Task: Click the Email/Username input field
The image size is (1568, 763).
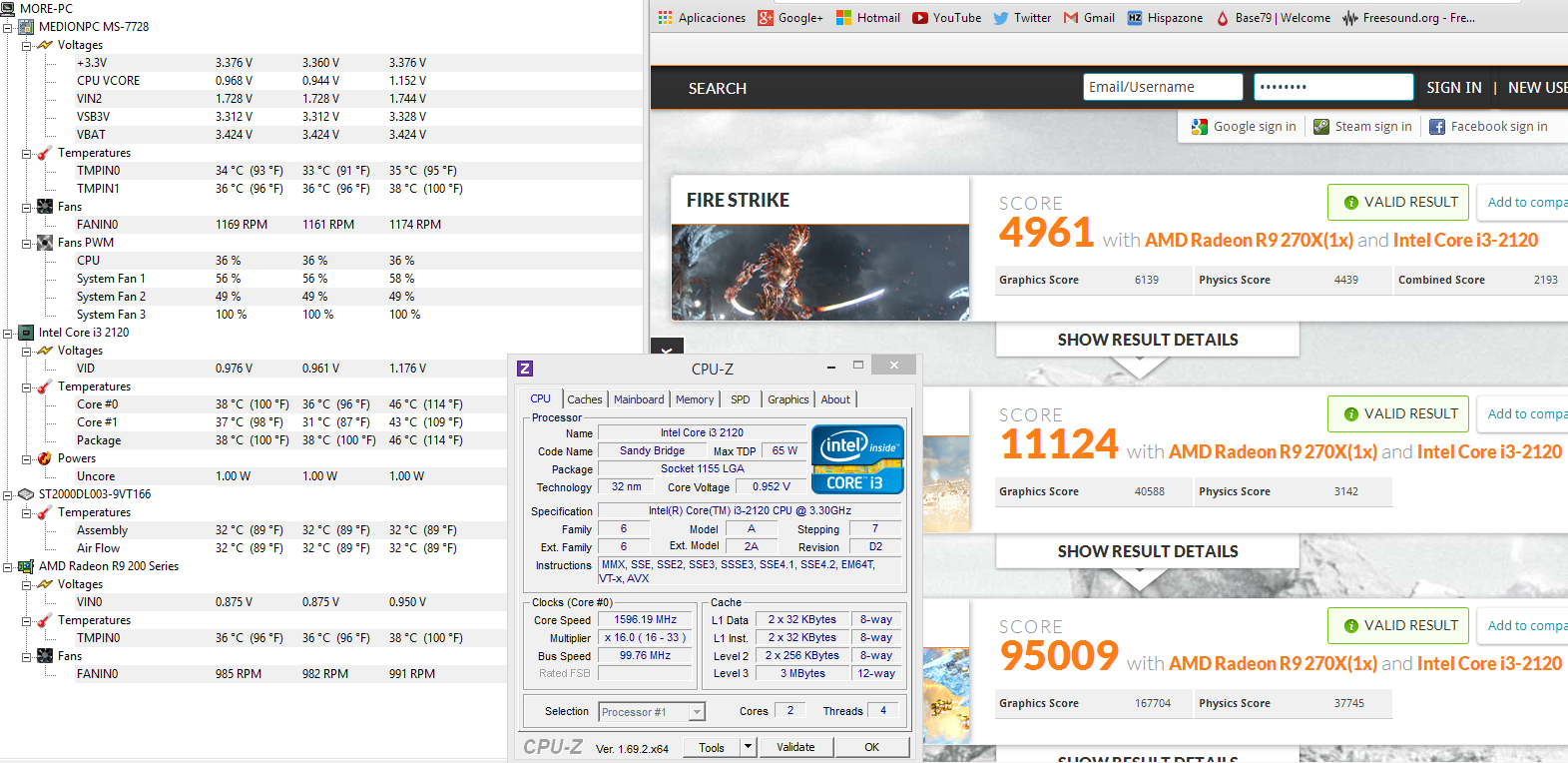Action: 1162,88
